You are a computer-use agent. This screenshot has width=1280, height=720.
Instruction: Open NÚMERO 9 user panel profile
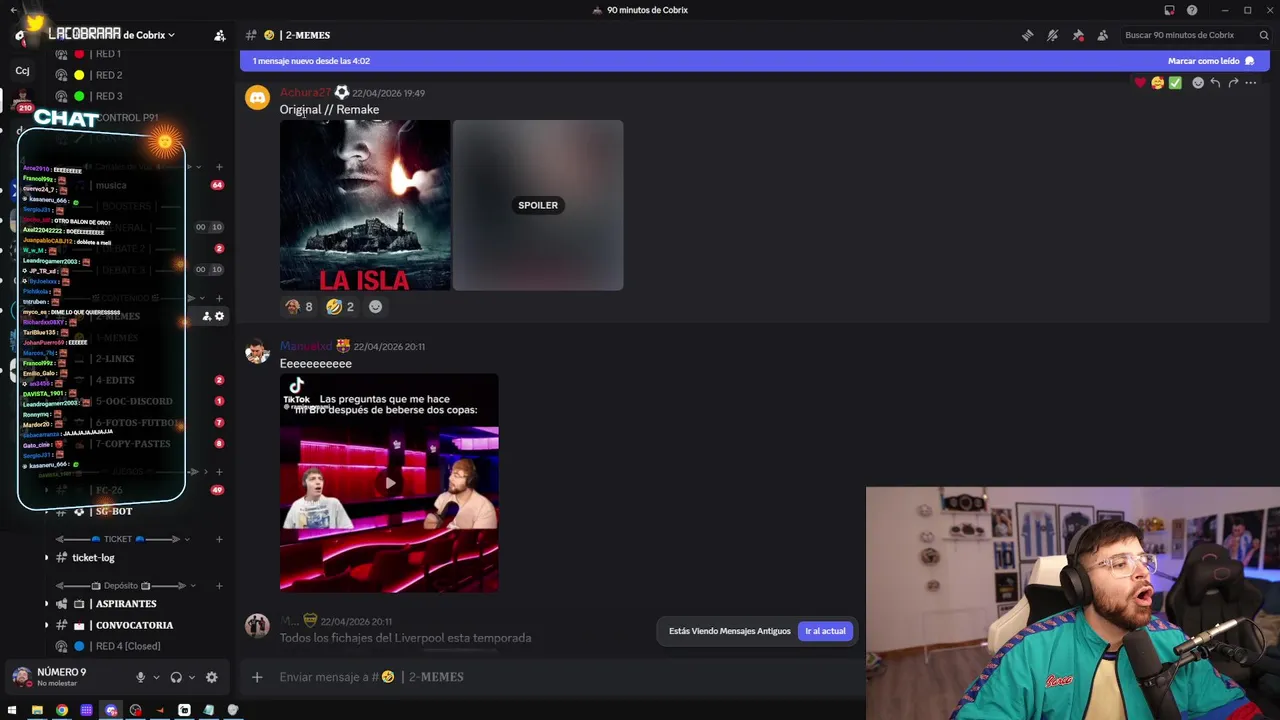70,677
